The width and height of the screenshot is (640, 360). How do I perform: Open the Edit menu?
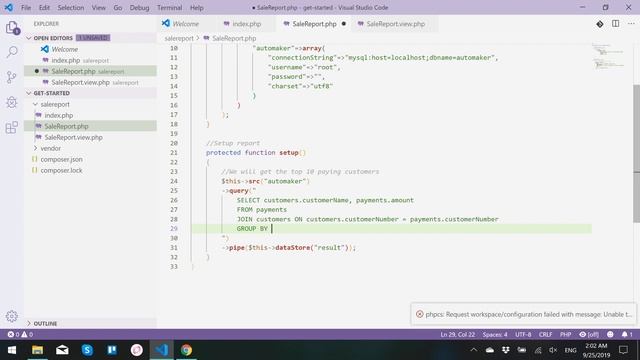(44, 7)
